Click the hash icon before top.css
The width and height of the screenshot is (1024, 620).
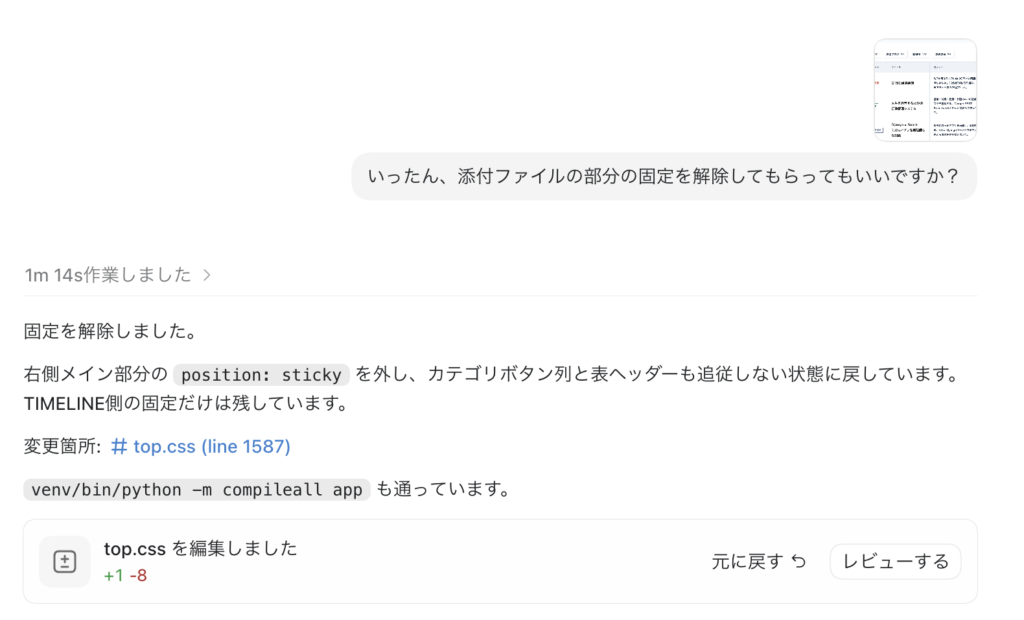click(x=119, y=446)
